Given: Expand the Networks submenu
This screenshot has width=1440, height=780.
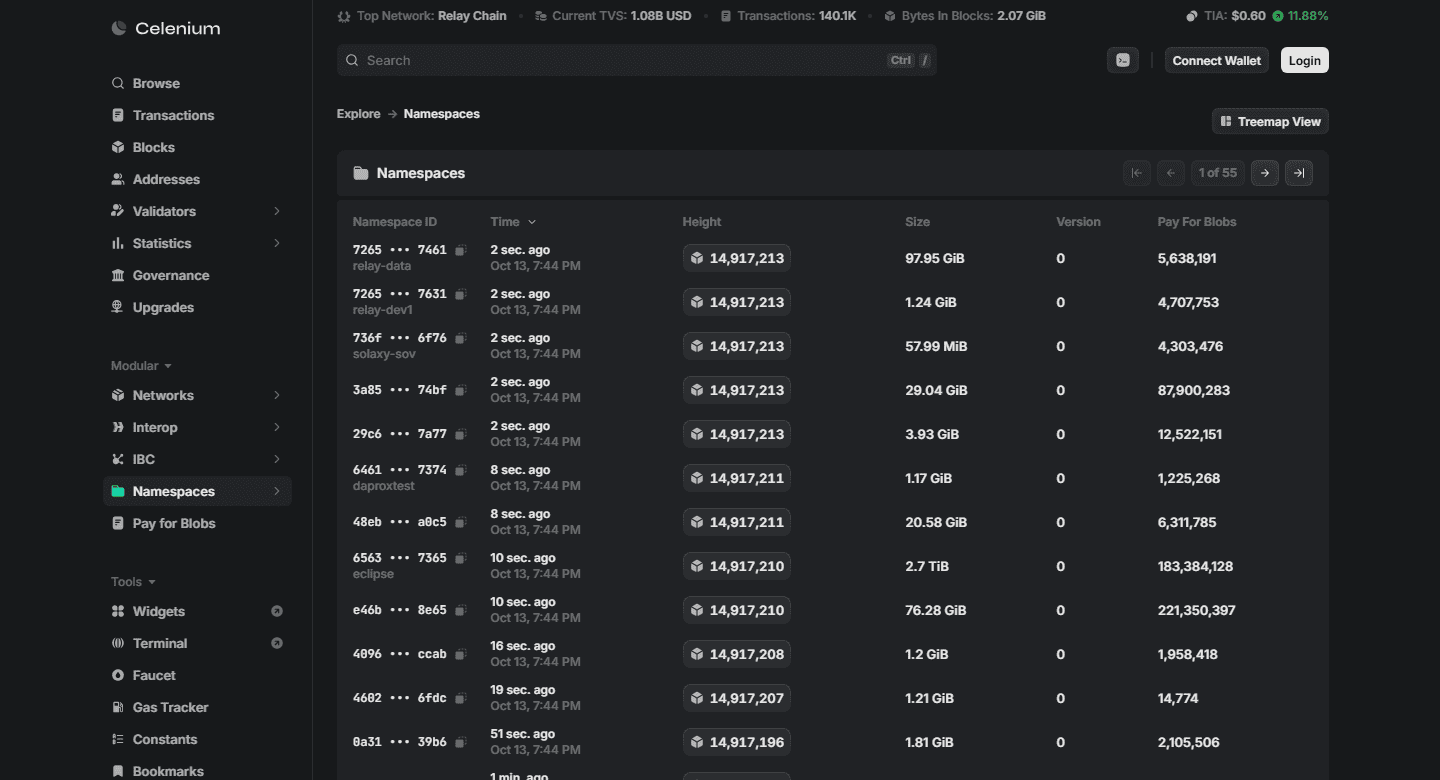Looking at the screenshot, I should (x=277, y=395).
